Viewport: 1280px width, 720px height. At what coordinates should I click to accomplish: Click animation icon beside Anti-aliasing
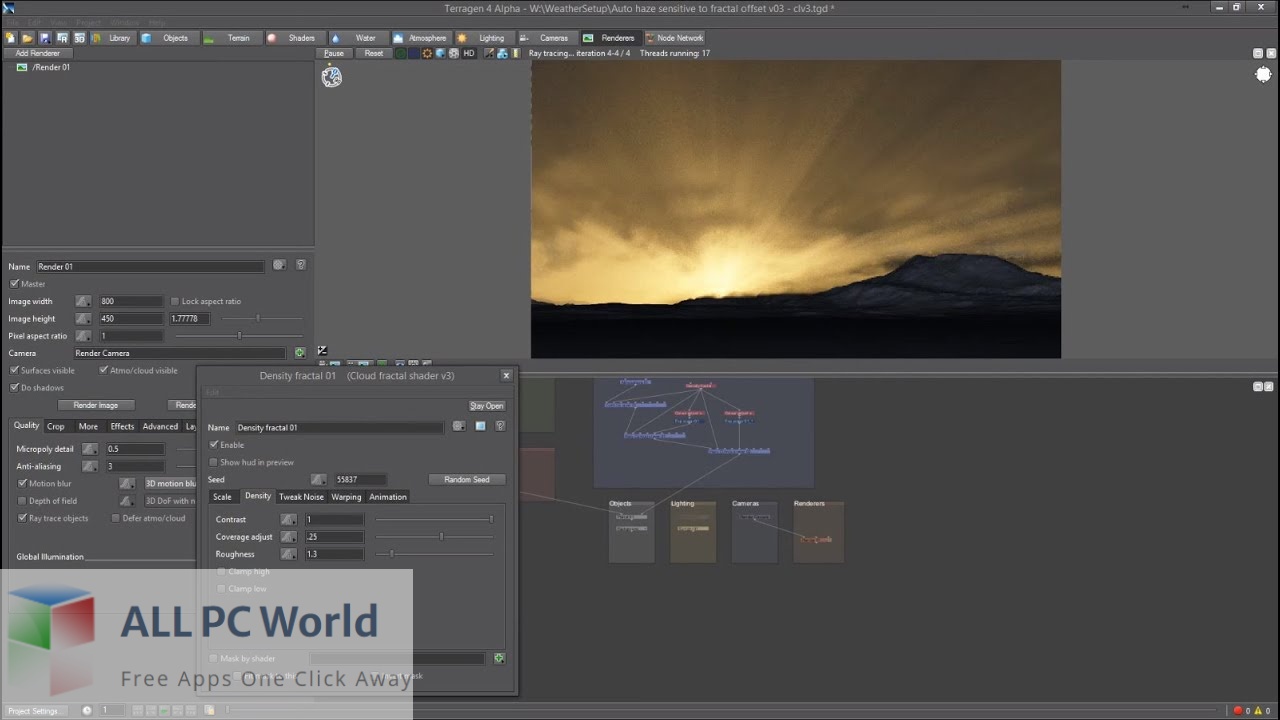click(x=90, y=466)
